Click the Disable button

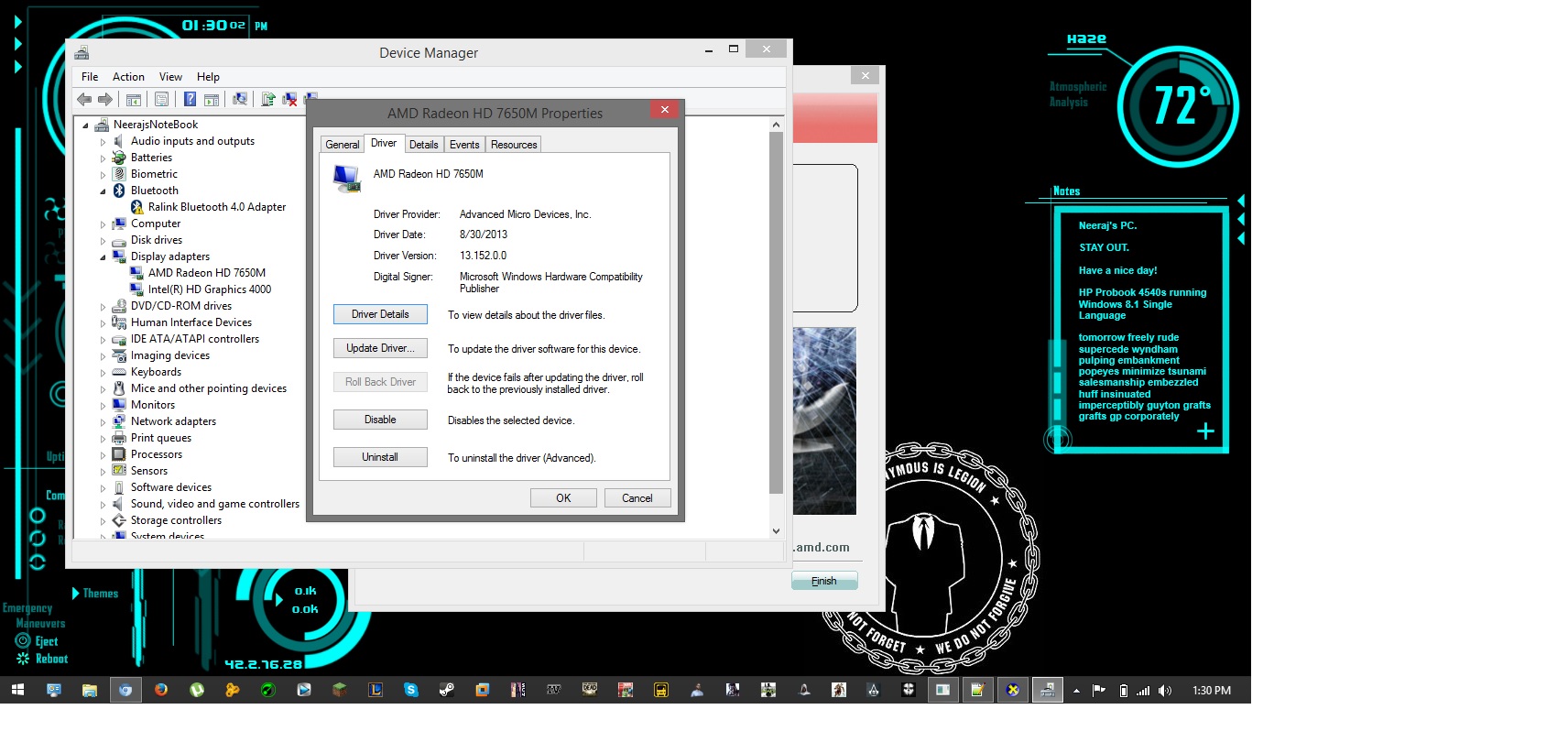[x=380, y=420]
